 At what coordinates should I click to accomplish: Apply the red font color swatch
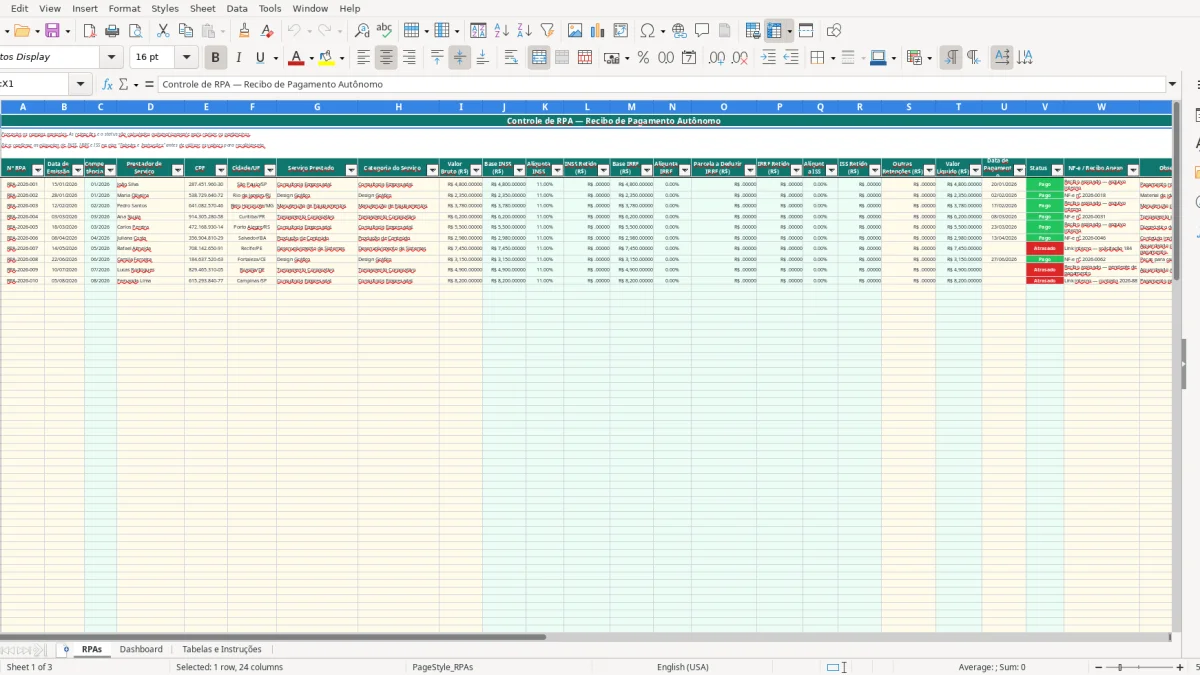coord(296,58)
